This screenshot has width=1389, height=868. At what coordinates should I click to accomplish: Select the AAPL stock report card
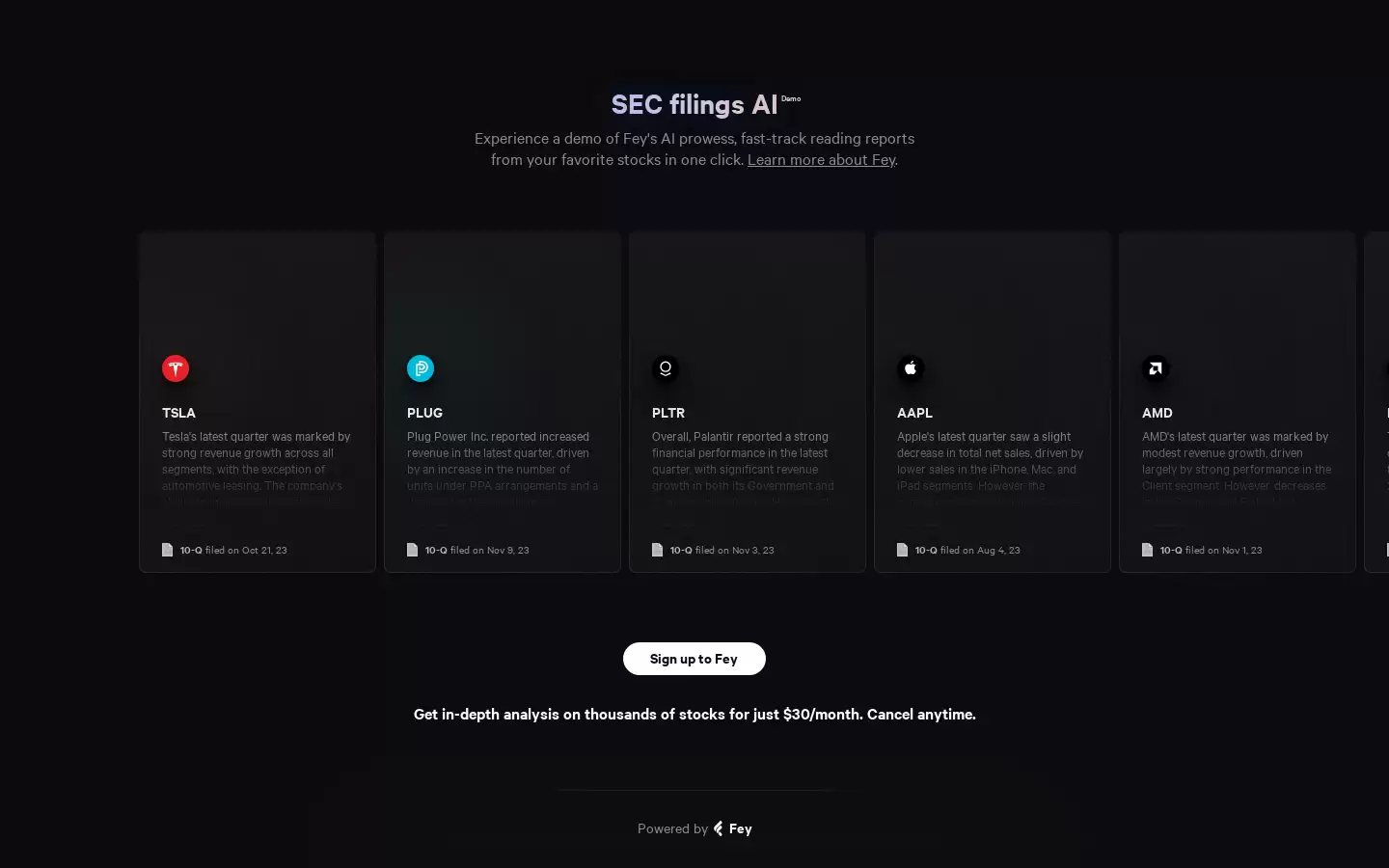[x=992, y=401]
